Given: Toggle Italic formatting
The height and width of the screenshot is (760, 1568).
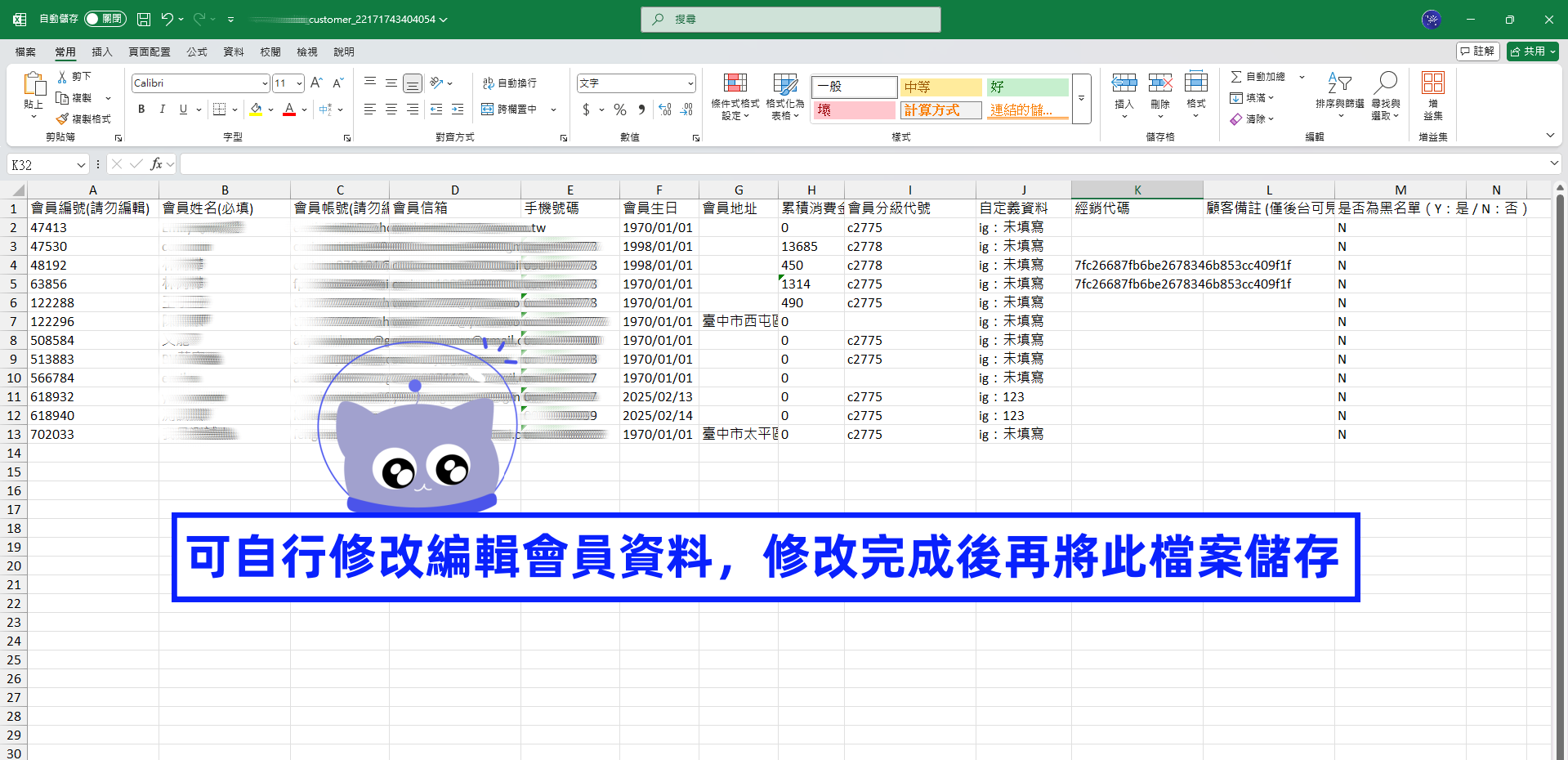Looking at the screenshot, I should click(x=162, y=109).
